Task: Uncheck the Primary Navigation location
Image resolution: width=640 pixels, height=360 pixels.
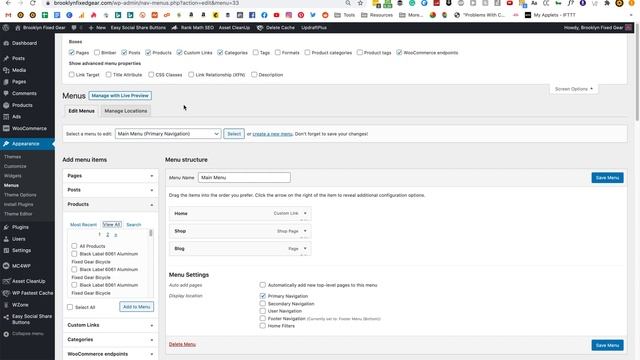Action: (x=262, y=296)
